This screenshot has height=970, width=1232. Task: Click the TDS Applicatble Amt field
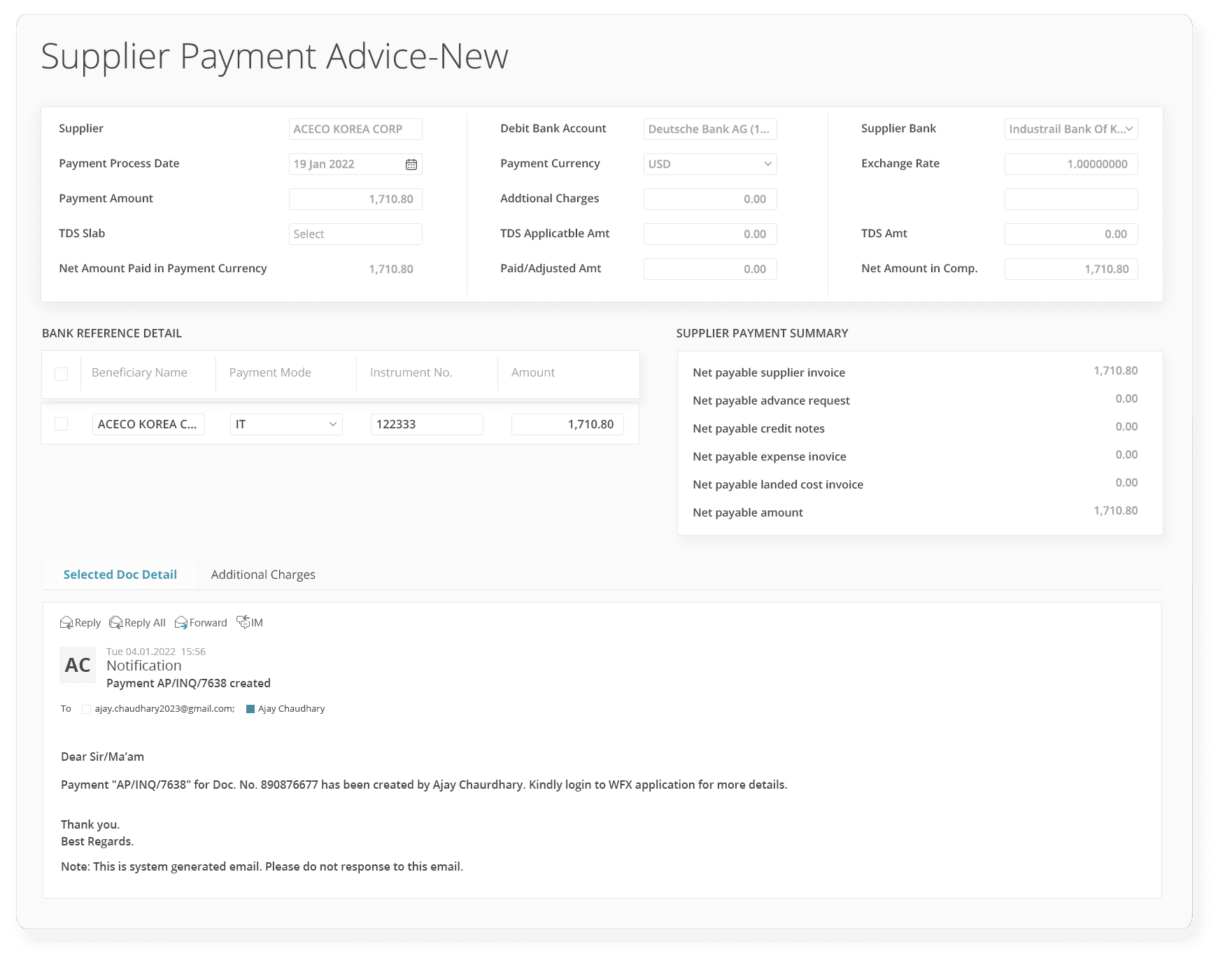(x=710, y=234)
